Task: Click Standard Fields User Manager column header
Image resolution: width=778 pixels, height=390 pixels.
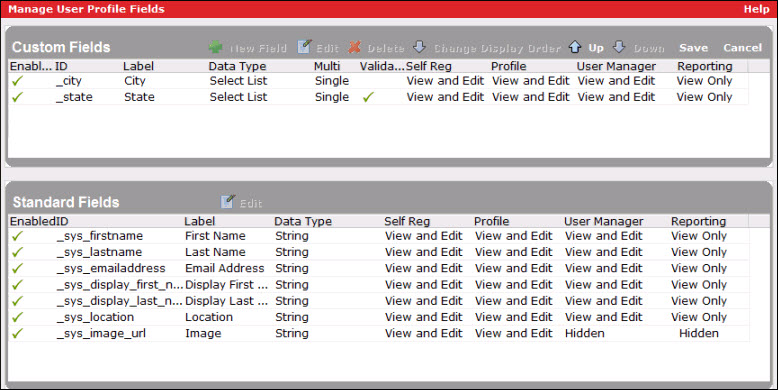Action: 603,221
